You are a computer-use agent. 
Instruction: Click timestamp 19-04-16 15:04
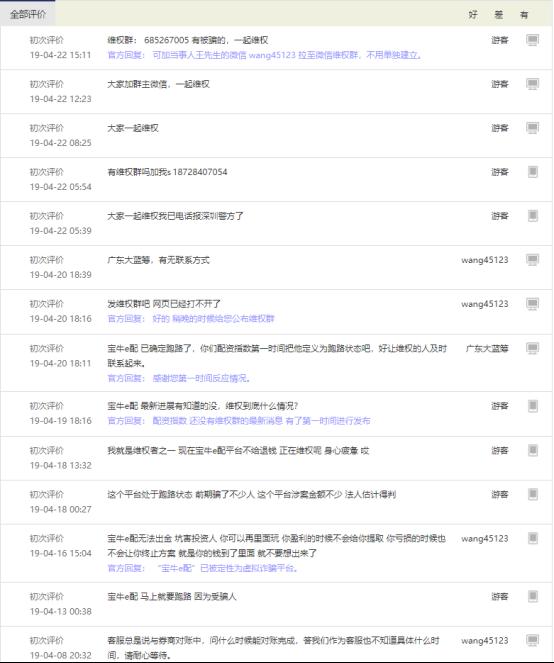60,553
